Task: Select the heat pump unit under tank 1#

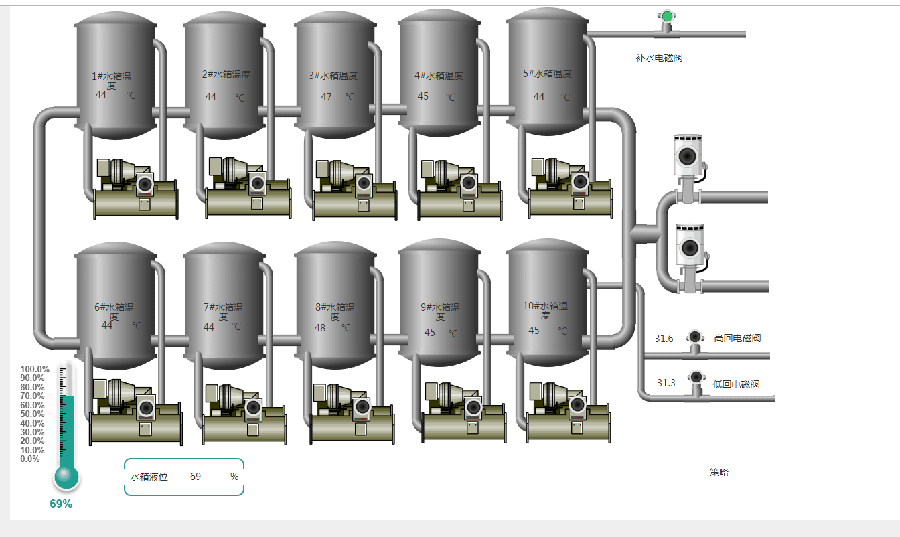Action: [x=134, y=189]
